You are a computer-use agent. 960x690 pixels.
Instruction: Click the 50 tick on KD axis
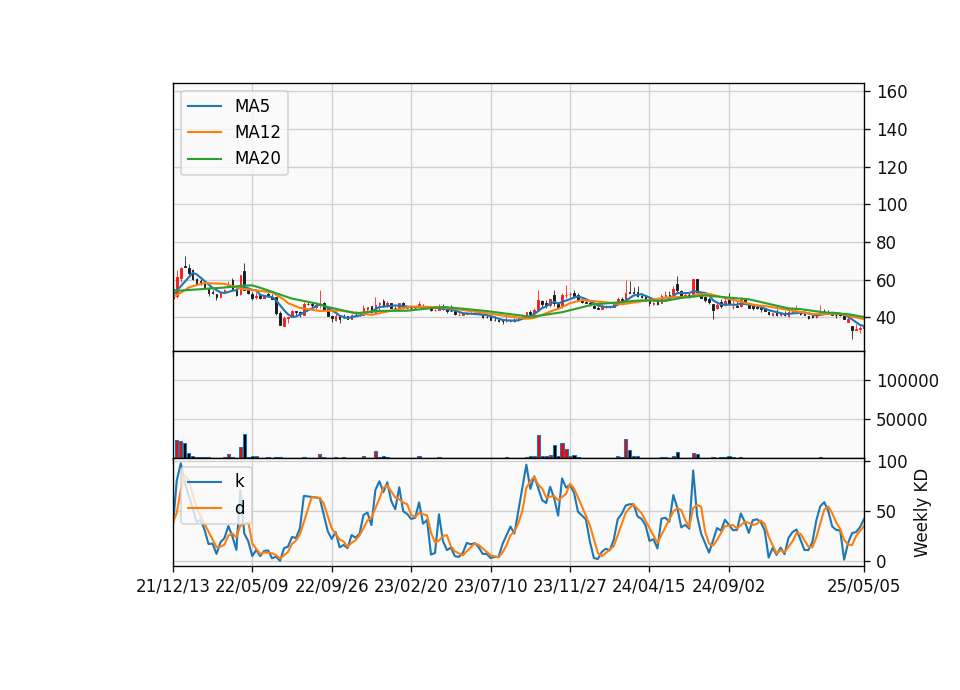887,512
